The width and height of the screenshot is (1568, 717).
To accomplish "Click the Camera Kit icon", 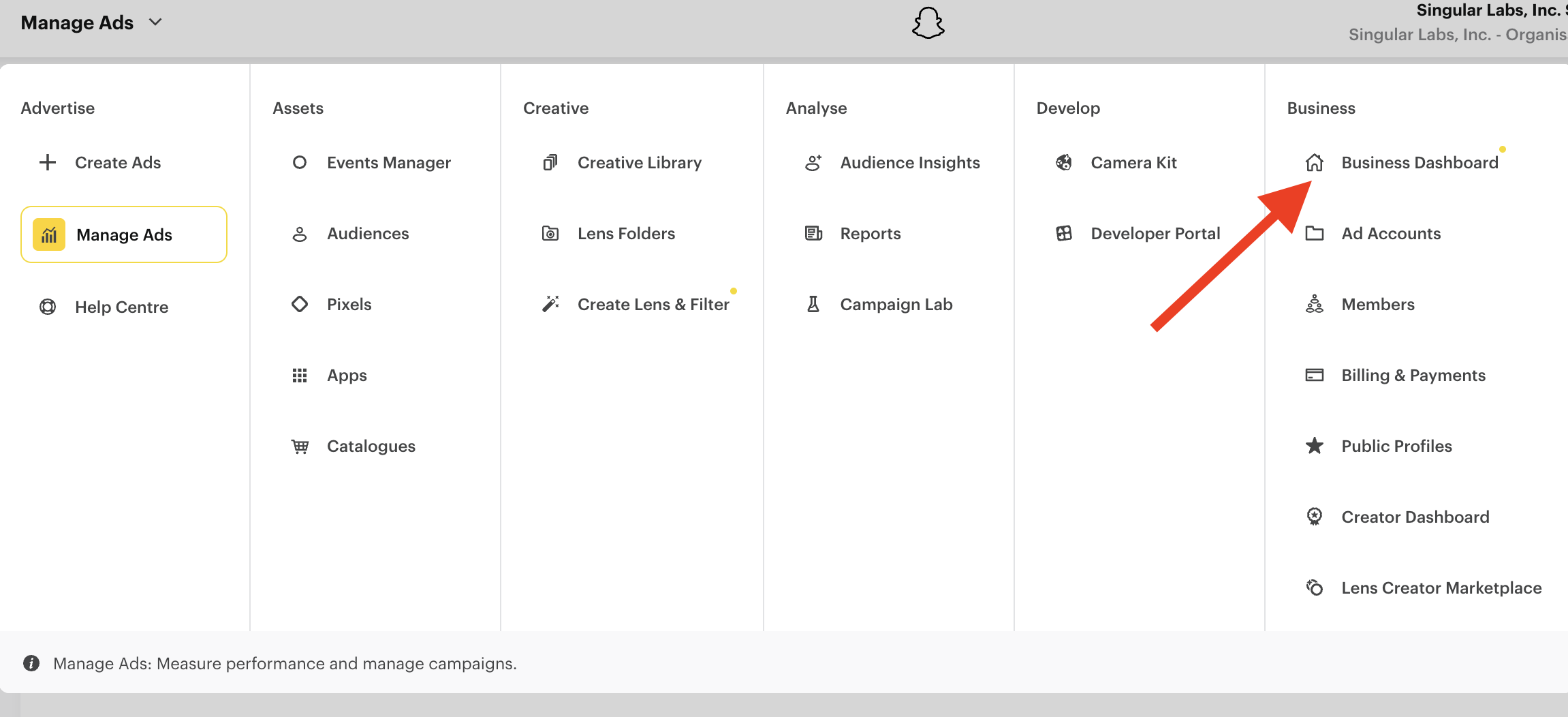I will [x=1064, y=162].
